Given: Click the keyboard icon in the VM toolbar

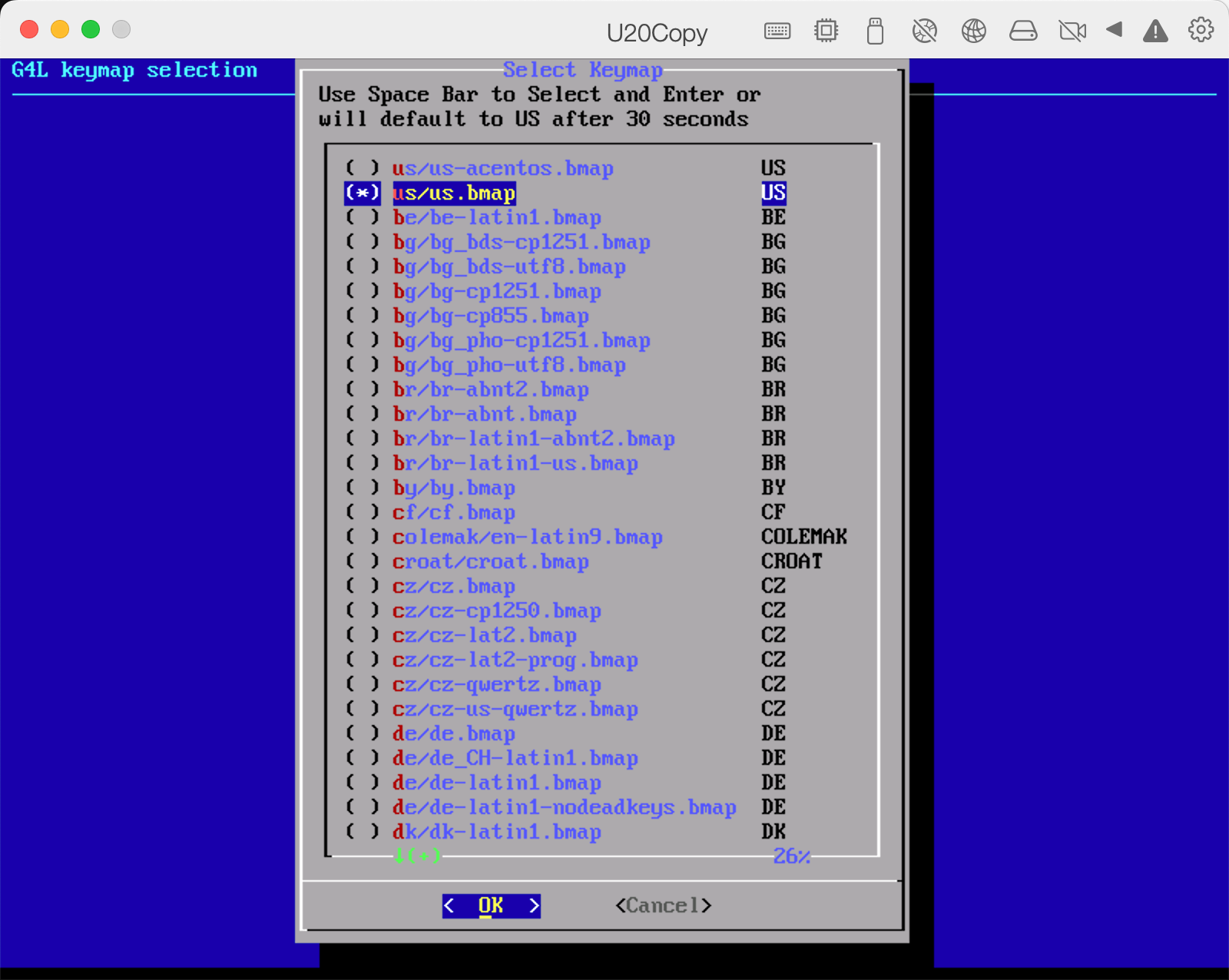Looking at the screenshot, I should [777, 31].
